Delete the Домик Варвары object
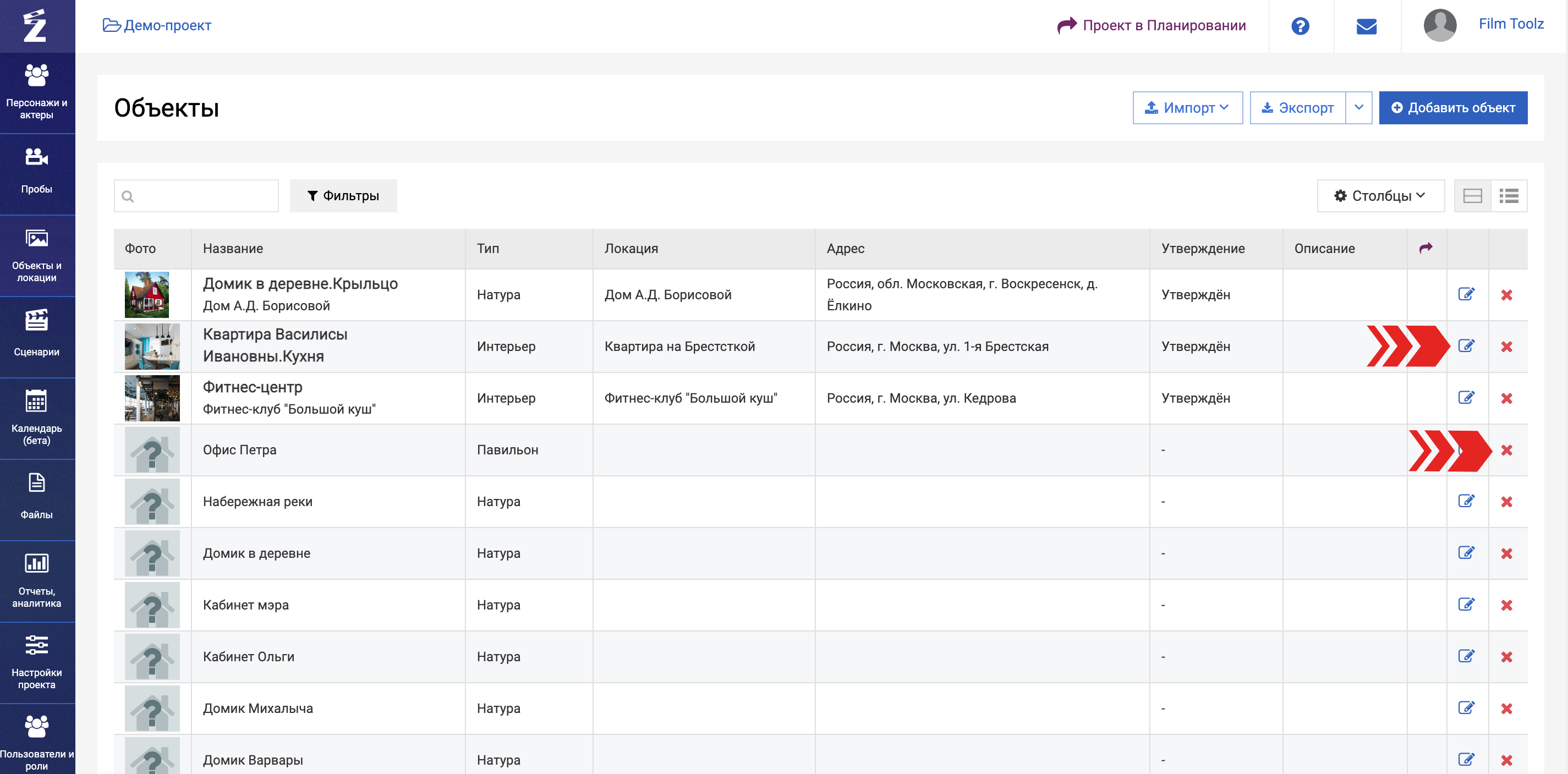 point(1506,761)
